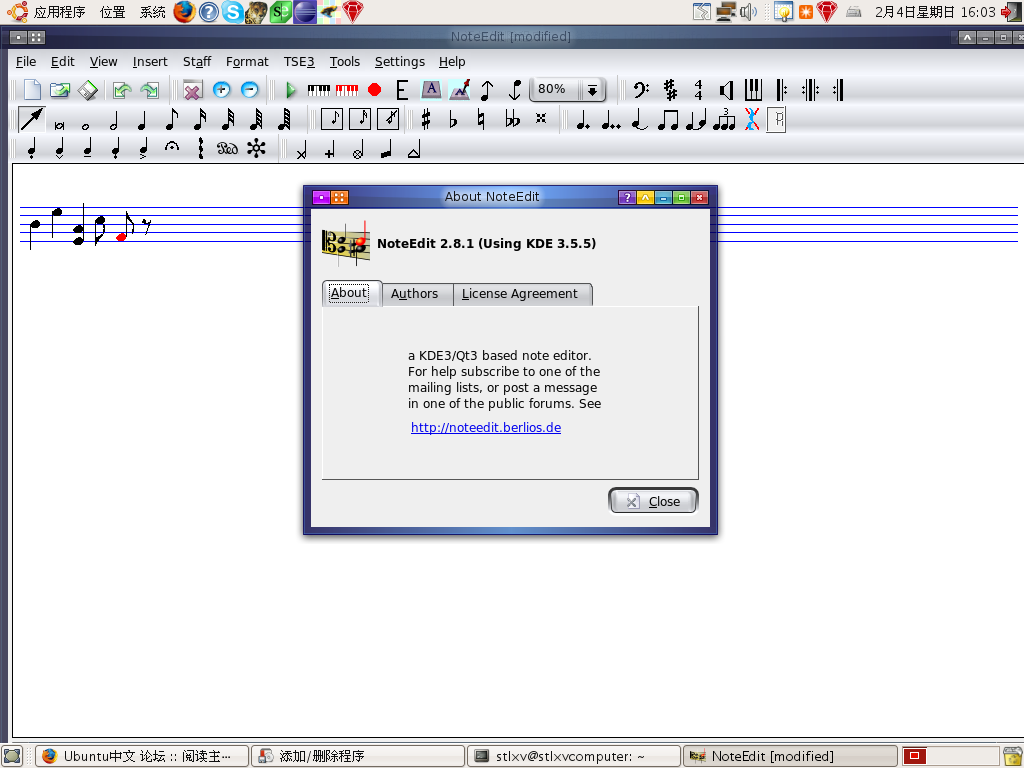Screen dimensions: 1024x768
Task: Click the blue zoom in icon
Action: click(221, 89)
